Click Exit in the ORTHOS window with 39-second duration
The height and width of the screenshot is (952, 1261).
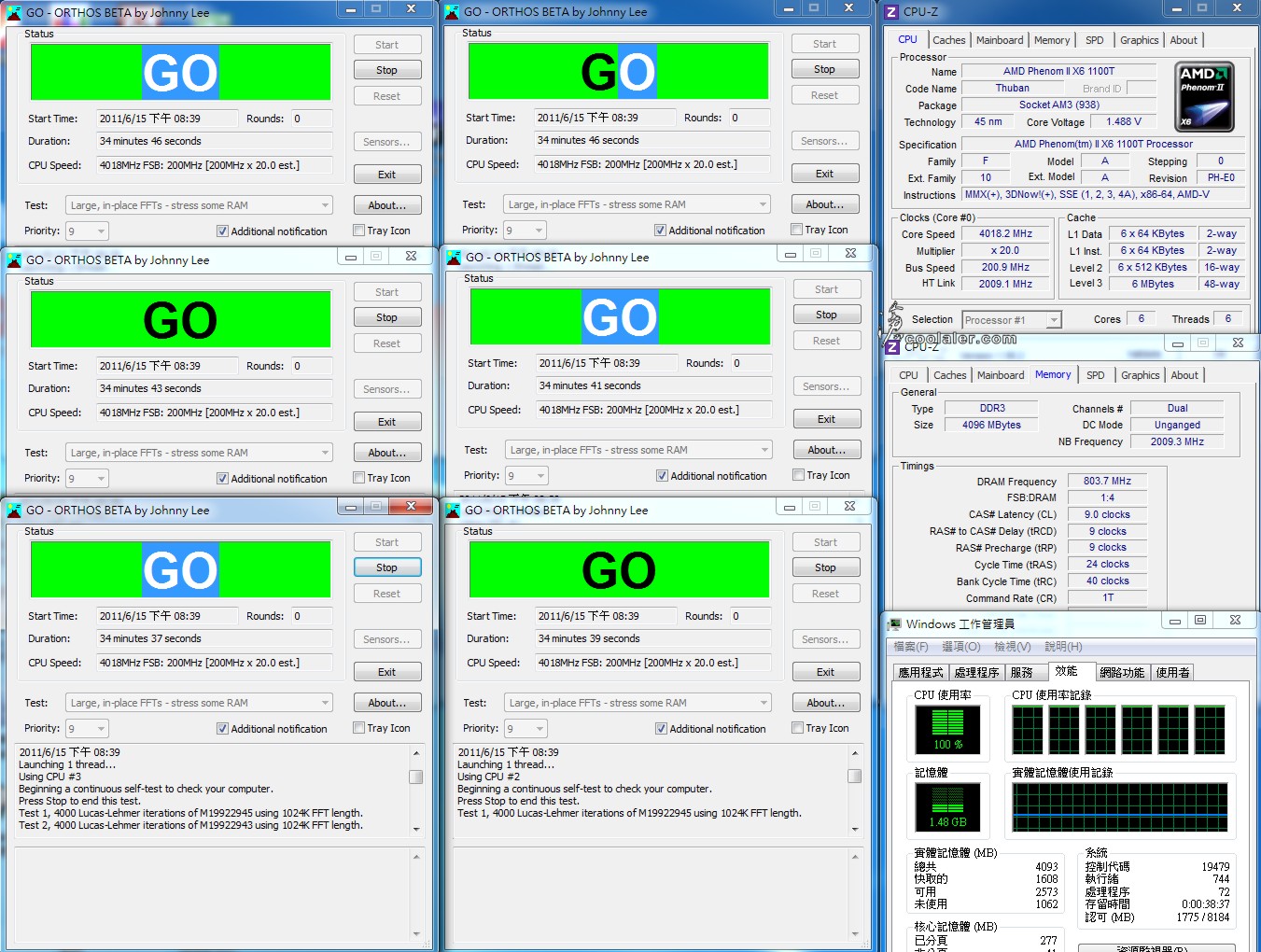(x=826, y=672)
